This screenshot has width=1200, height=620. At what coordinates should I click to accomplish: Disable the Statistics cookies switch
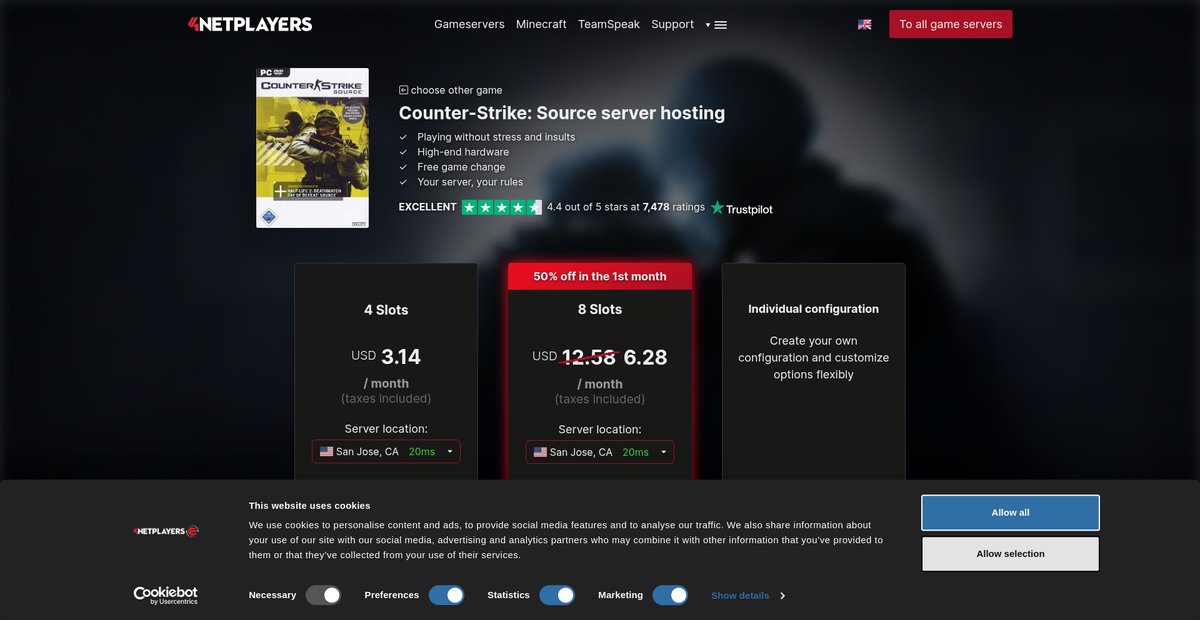tap(557, 595)
